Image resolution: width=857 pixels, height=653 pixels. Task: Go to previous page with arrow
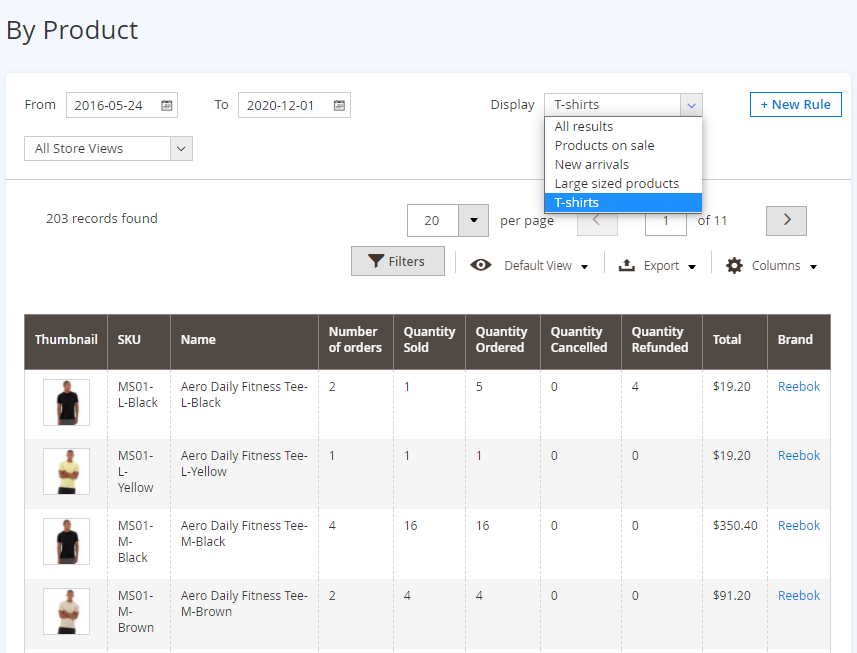[596, 220]
